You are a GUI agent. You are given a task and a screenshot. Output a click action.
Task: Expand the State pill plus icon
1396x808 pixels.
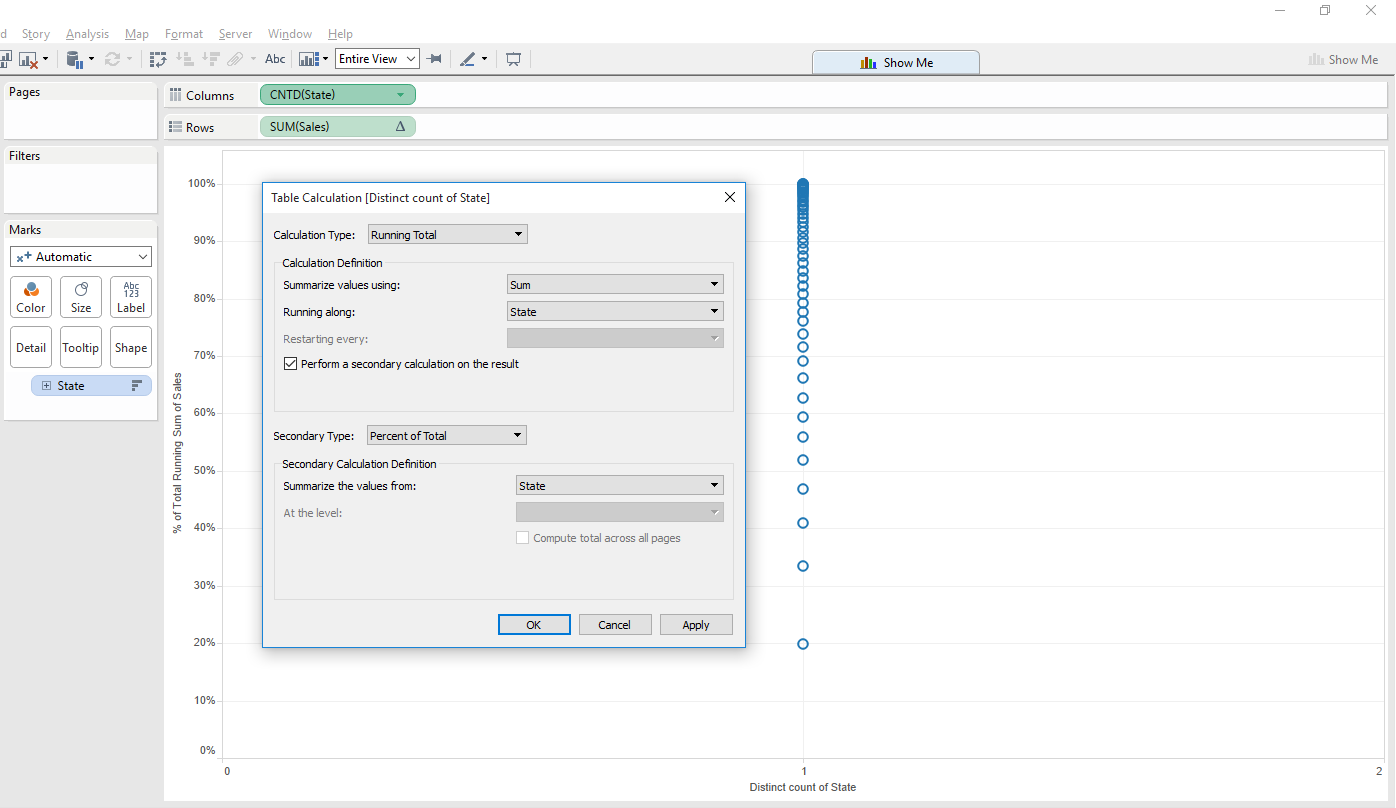46,386
